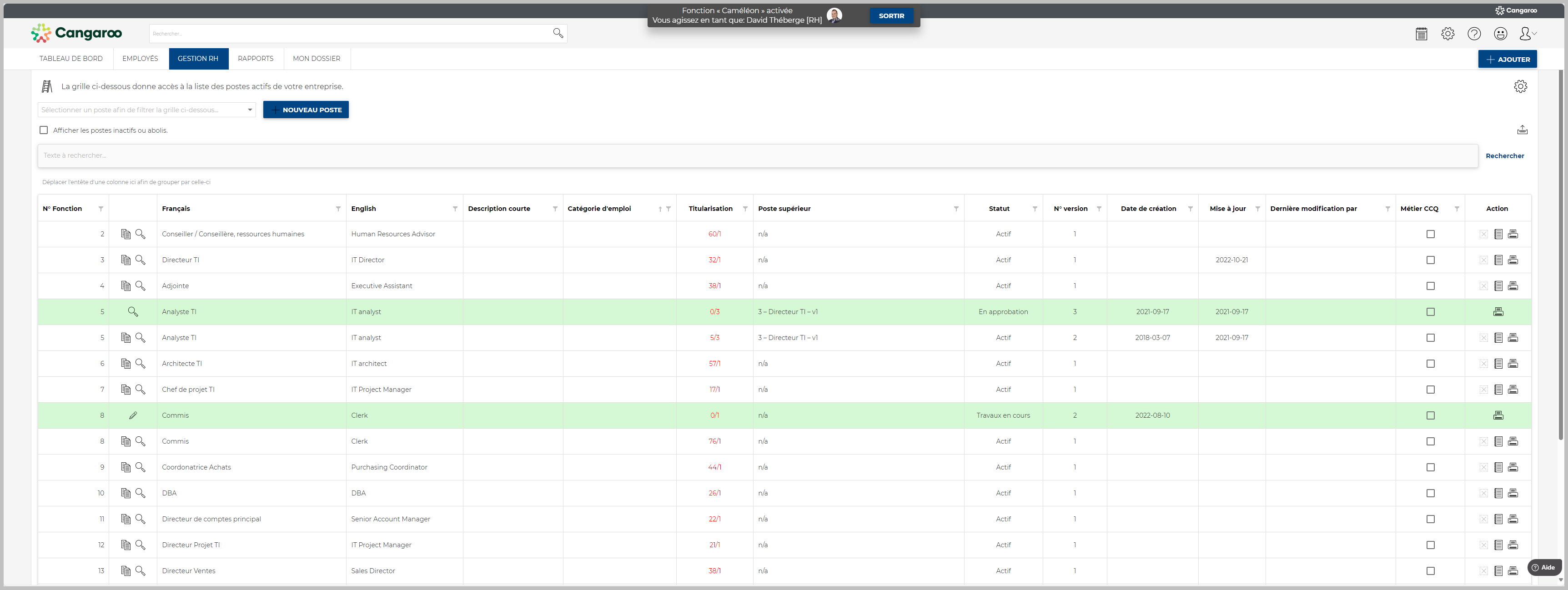This screenshot has width=1568, height=590.
Task: Toggle Métier CCQ checkbox for Architecte TI
Action: click(x=1430, y=364)
